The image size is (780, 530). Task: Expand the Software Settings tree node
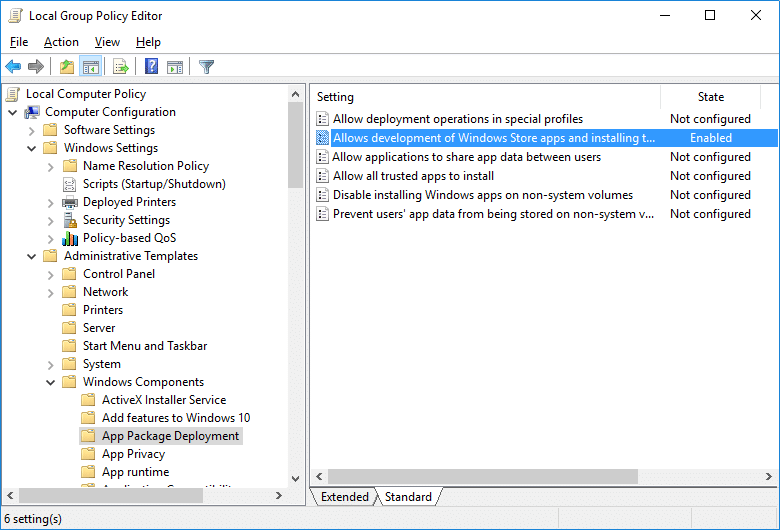[x=31, y=130]
